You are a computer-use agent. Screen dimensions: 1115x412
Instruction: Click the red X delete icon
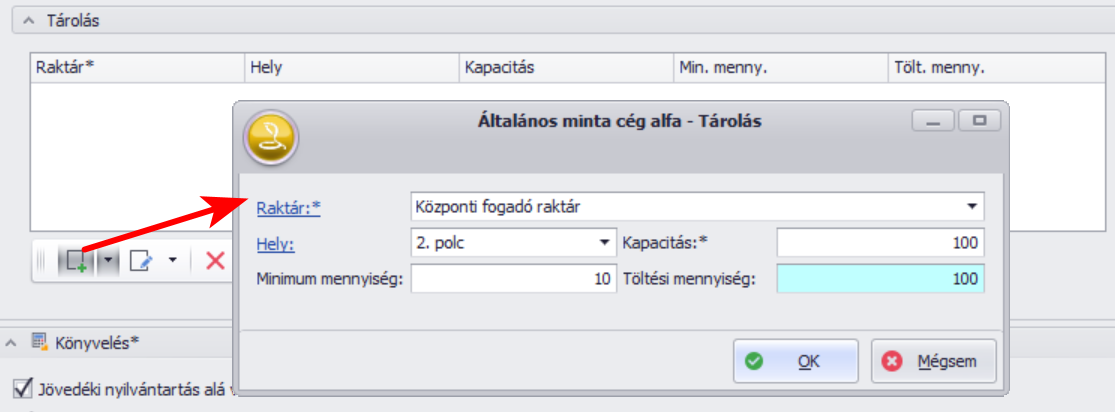(215, 261)
